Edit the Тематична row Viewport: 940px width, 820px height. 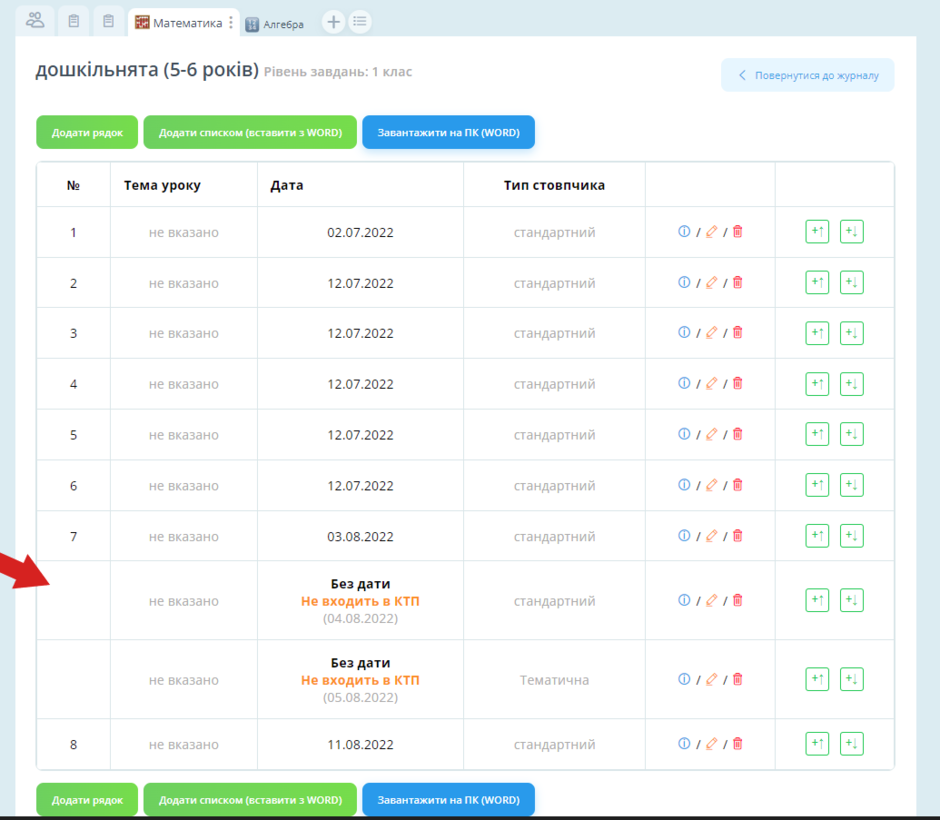tap(712, 679)
